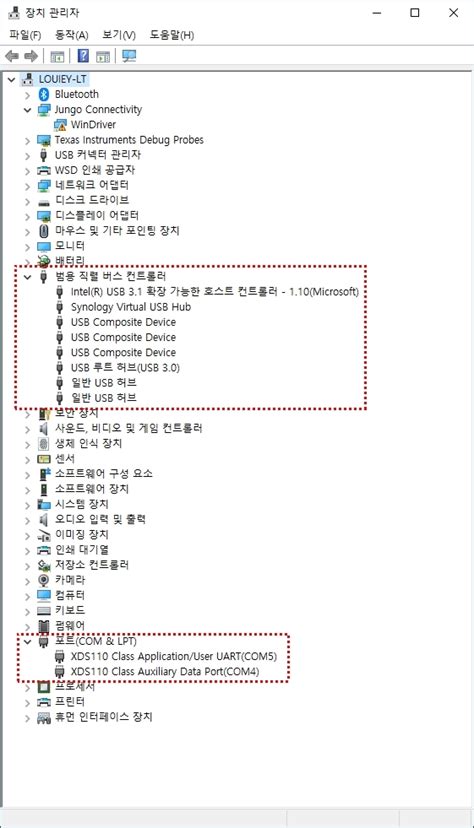Expand the 네트워크 어댑터 category
The height and width of the screenshot is (828, 474).
click(27, 186)
